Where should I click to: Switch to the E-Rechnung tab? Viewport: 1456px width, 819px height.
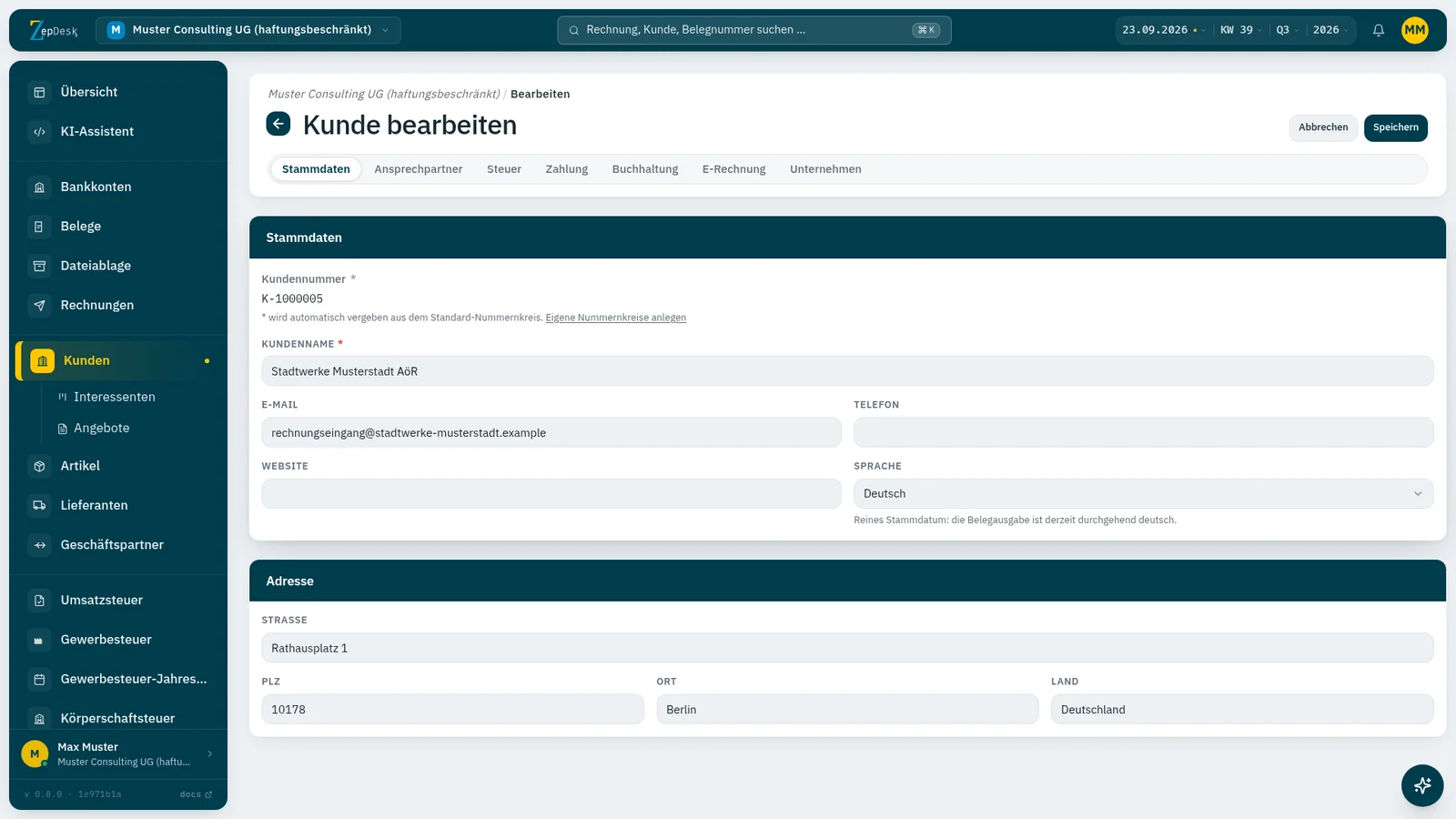733,169
